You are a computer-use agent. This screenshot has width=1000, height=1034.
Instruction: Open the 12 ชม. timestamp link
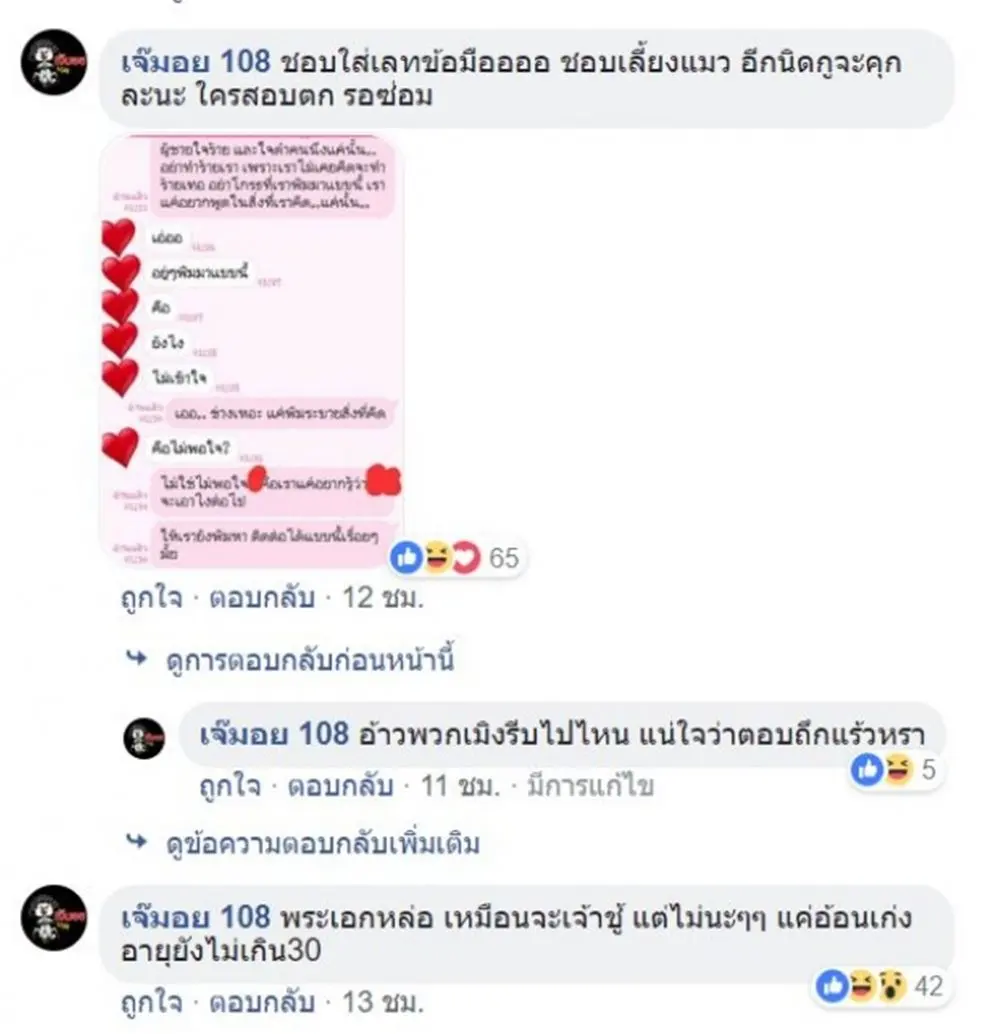coord(383,597)
